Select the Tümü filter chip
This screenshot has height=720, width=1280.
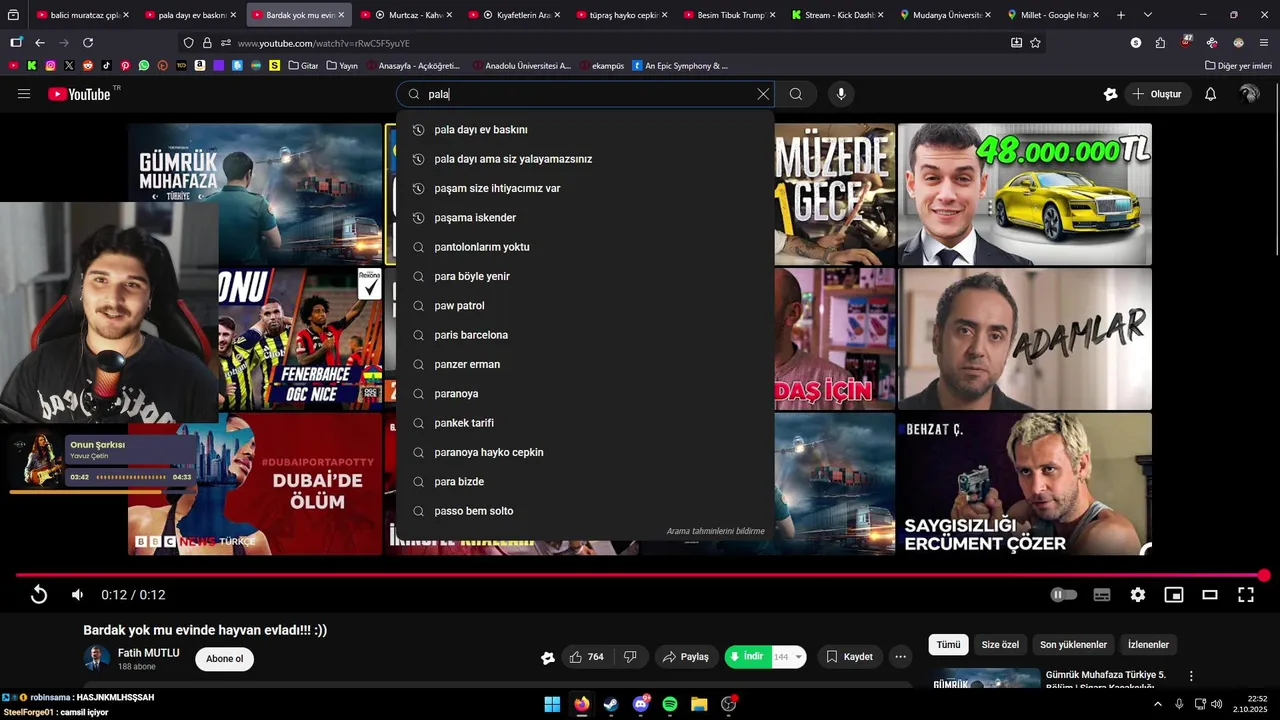coord(948,645)
